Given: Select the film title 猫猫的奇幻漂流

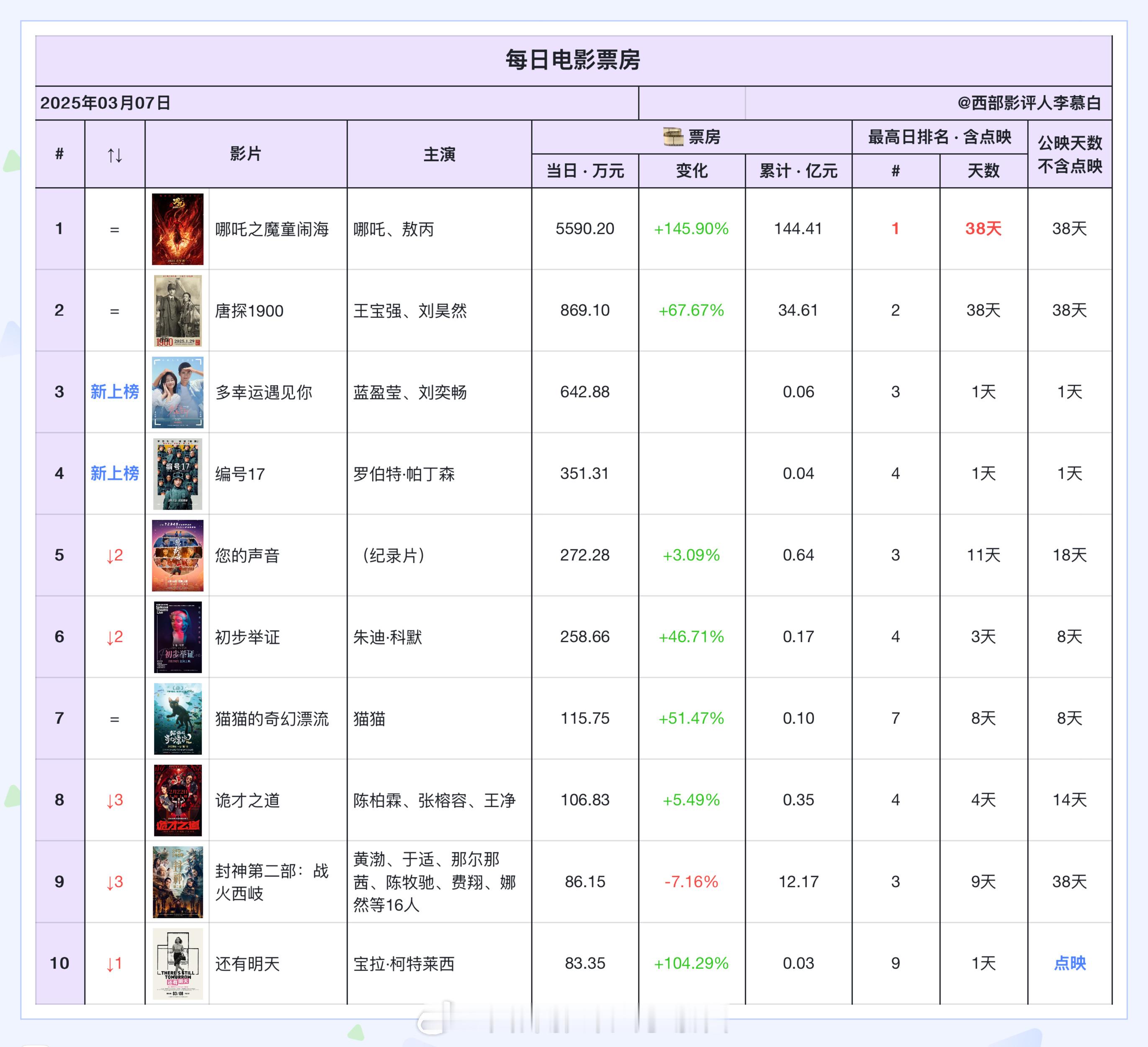Looking at the screenshot, I should (272, 718).
